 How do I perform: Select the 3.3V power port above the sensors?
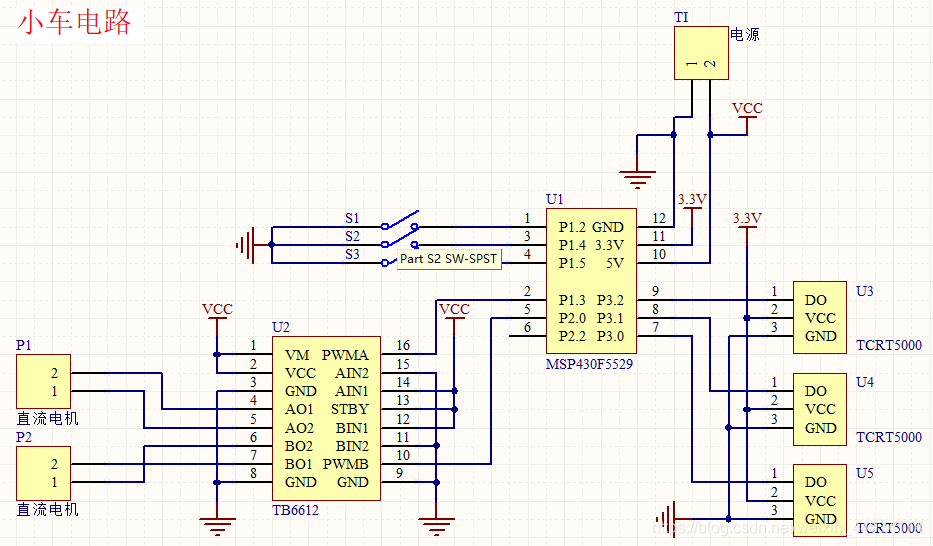tap(747, 226)
